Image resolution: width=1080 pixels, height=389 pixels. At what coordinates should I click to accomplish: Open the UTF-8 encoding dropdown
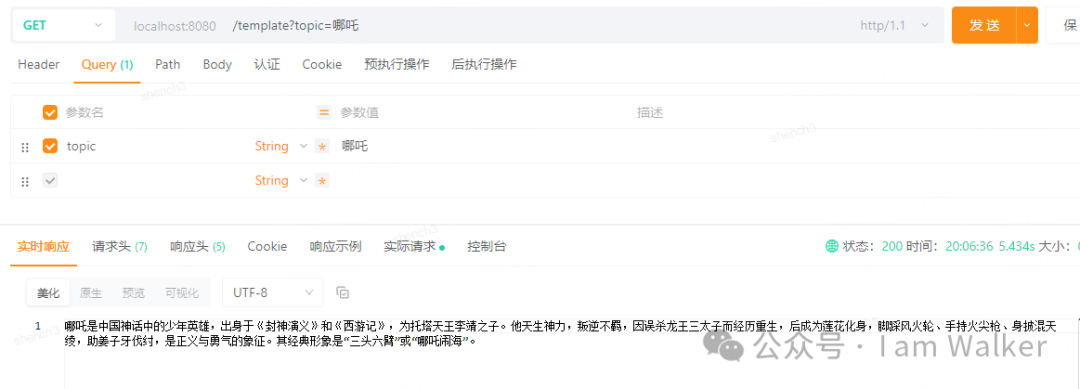tap(273, 293)
